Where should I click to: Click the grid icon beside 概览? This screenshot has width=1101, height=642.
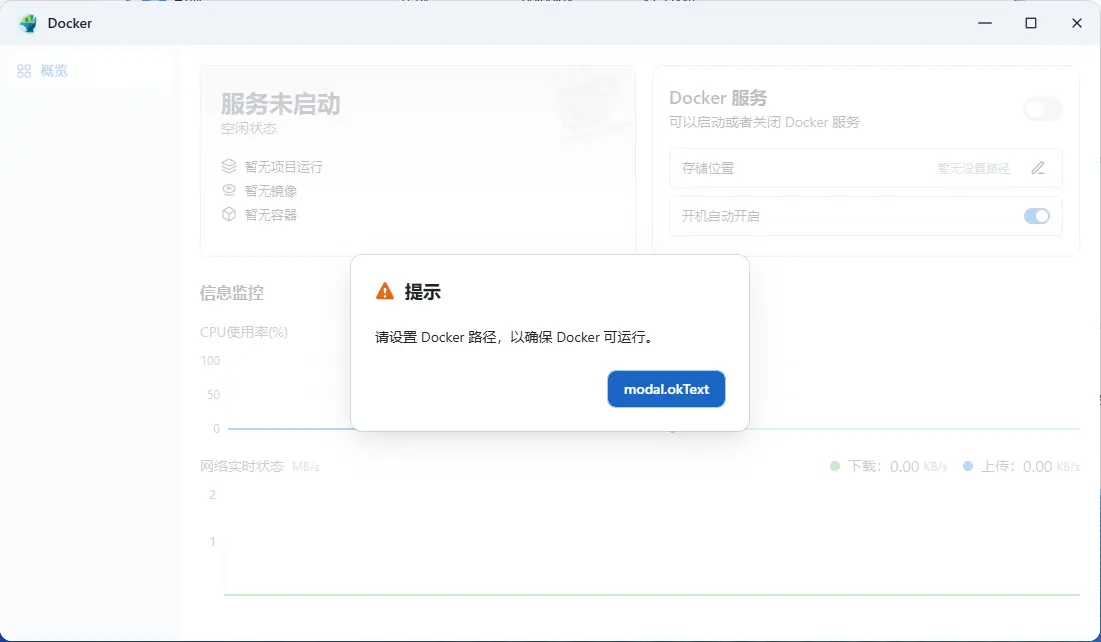click(24, 71)
